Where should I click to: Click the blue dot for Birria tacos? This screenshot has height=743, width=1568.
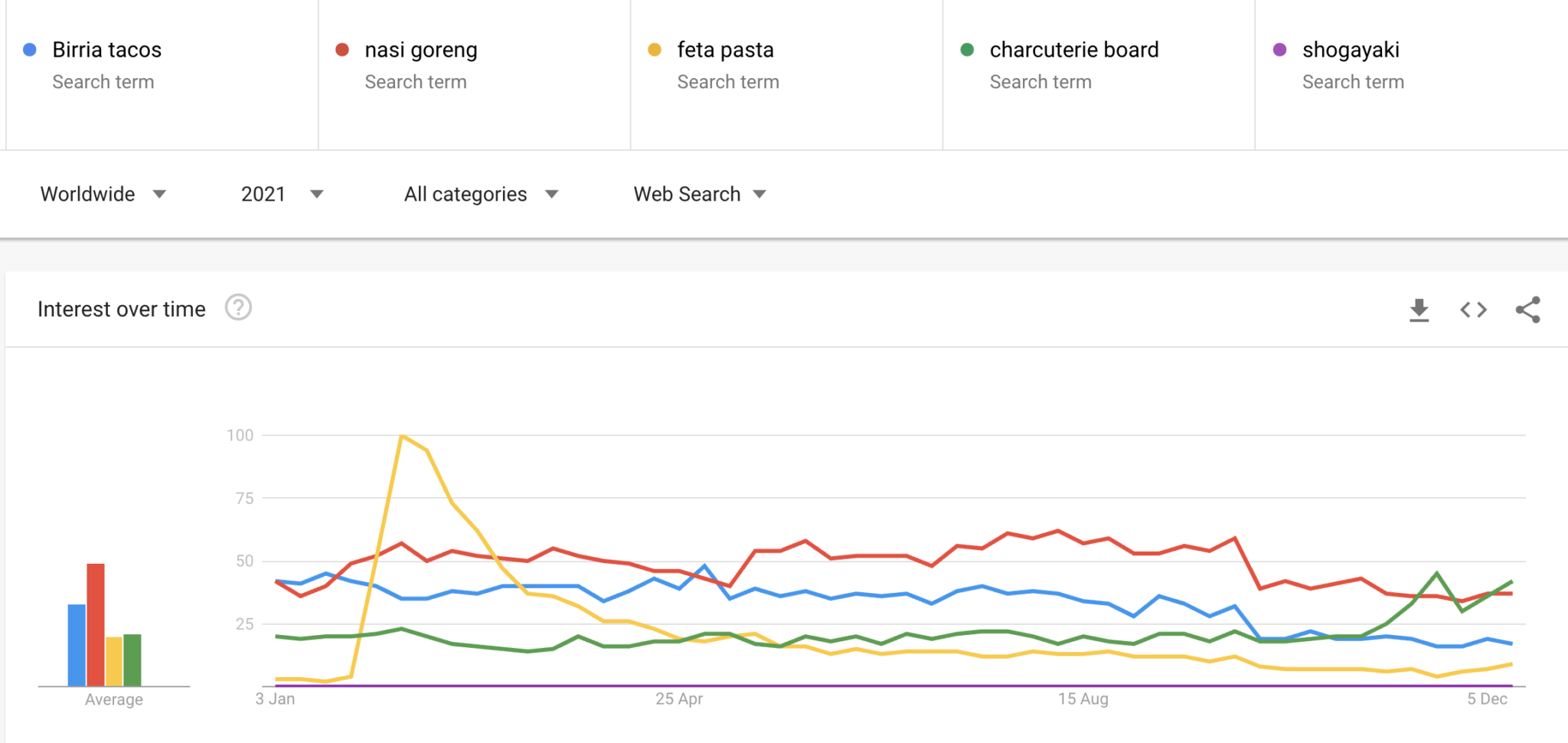coord(29,49)
